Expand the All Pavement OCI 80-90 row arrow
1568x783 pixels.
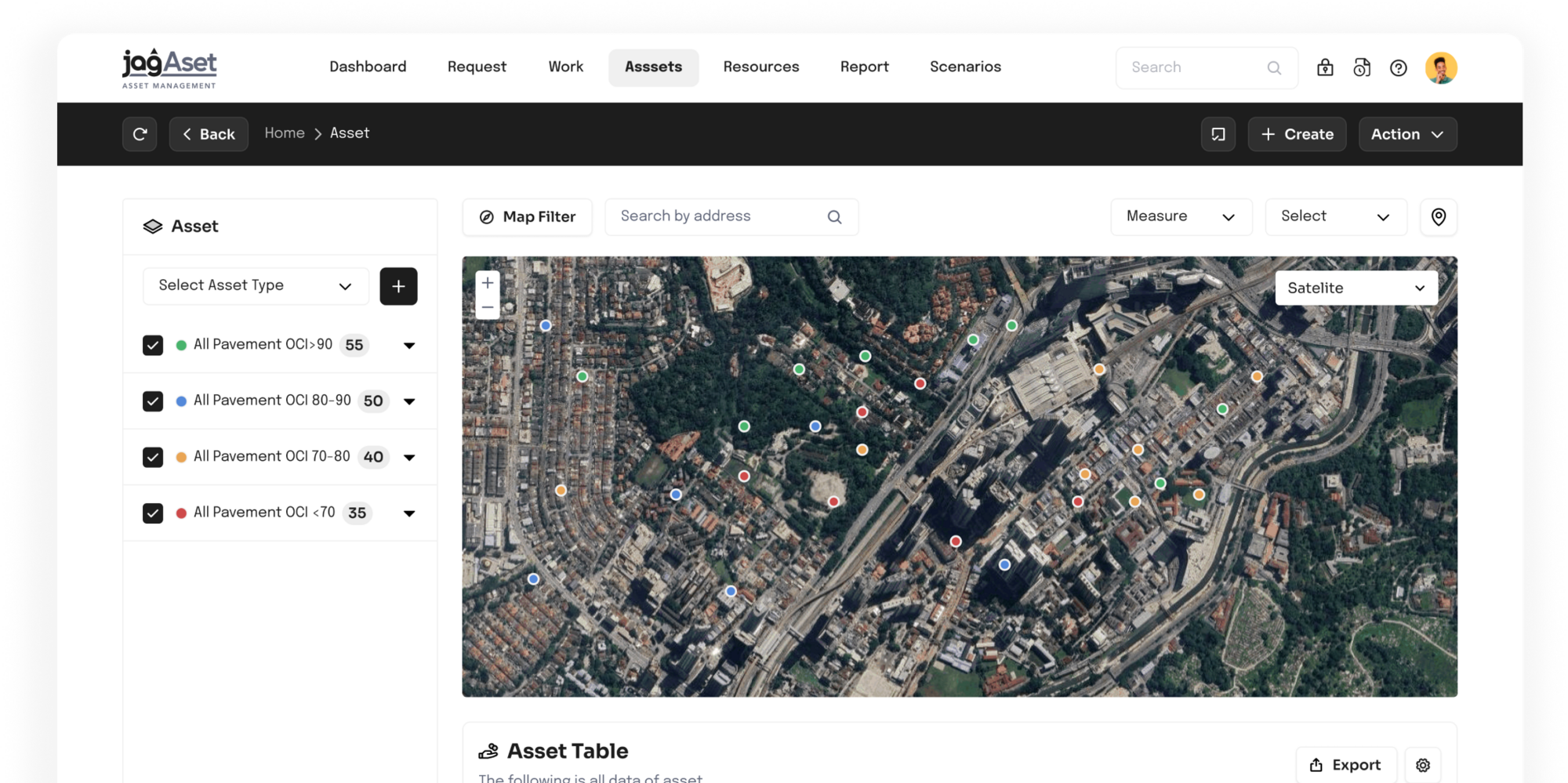click(409, 401)
